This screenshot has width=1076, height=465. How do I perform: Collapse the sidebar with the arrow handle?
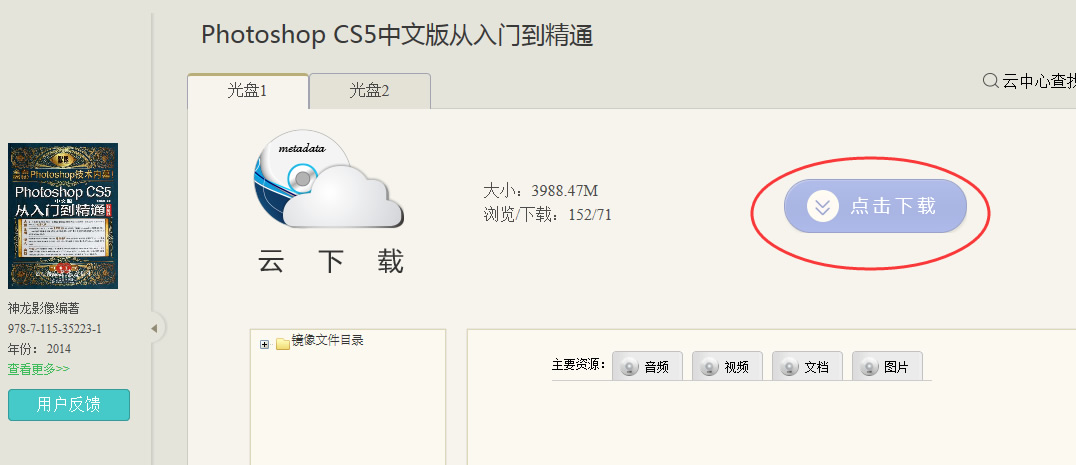[x=155, y=329]
